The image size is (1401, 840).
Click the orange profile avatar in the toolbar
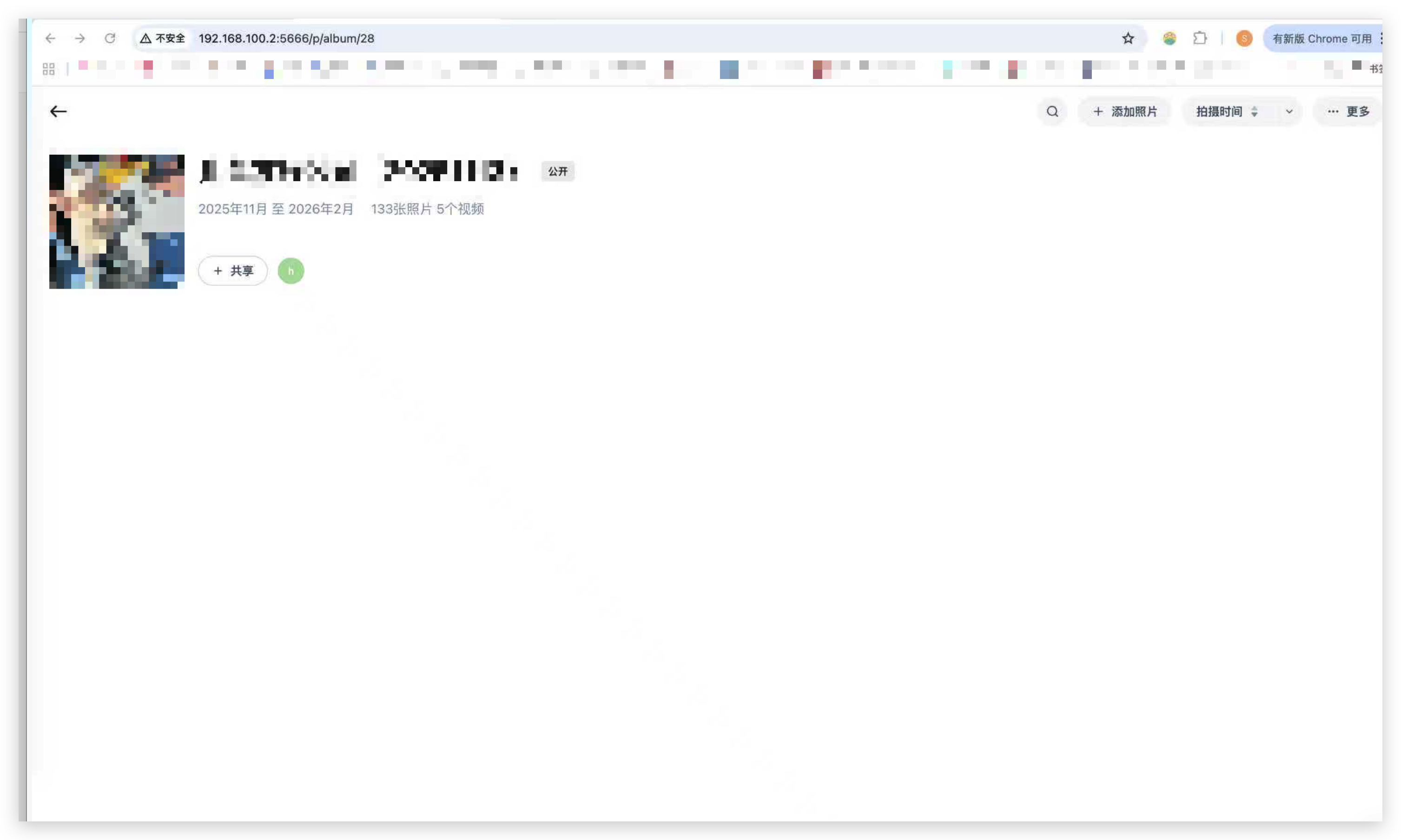pyautogui.click(x=1244, y=39)
